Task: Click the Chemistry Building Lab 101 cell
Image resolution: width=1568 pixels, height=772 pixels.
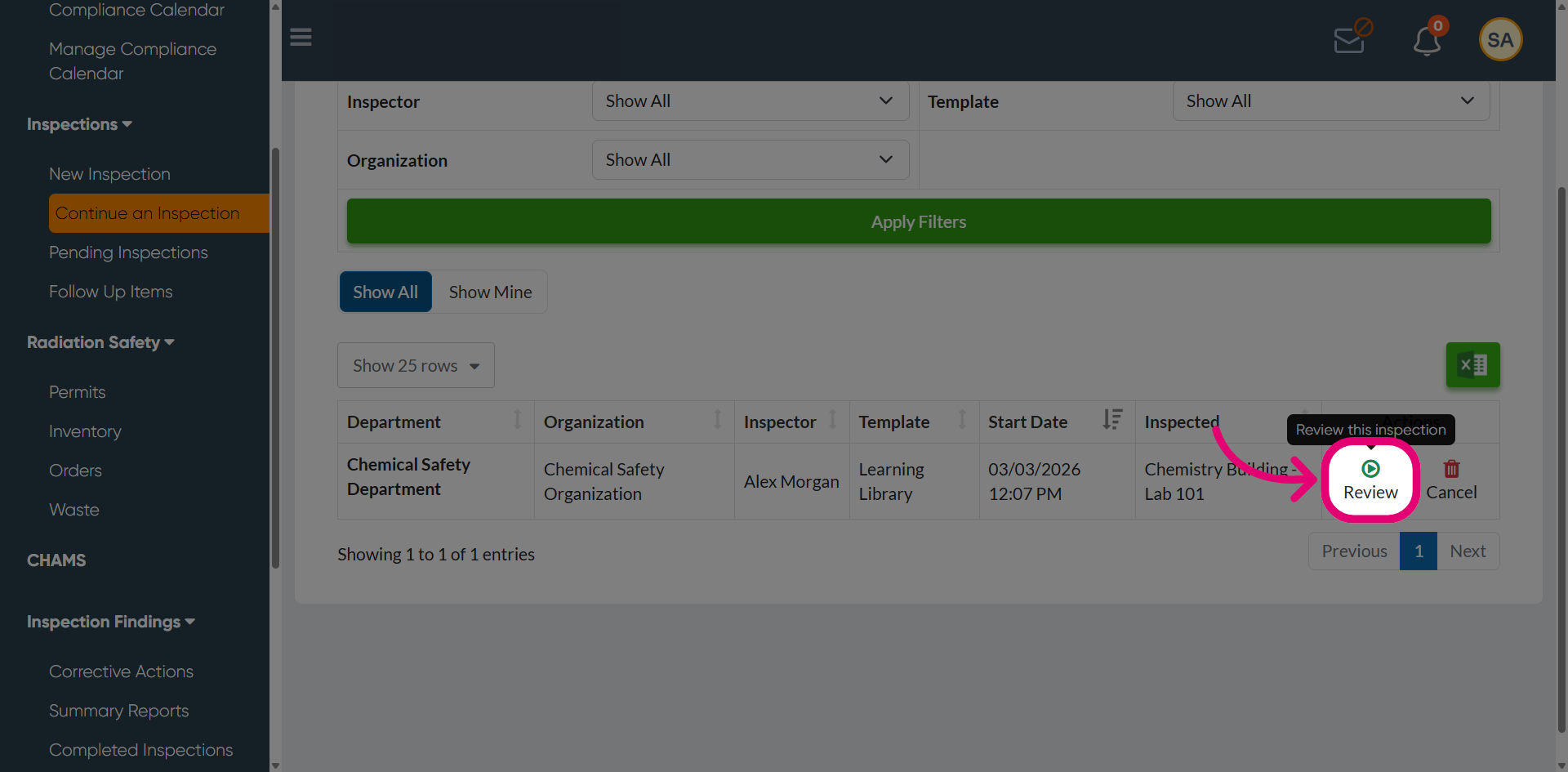Action: click(1228, 481)
